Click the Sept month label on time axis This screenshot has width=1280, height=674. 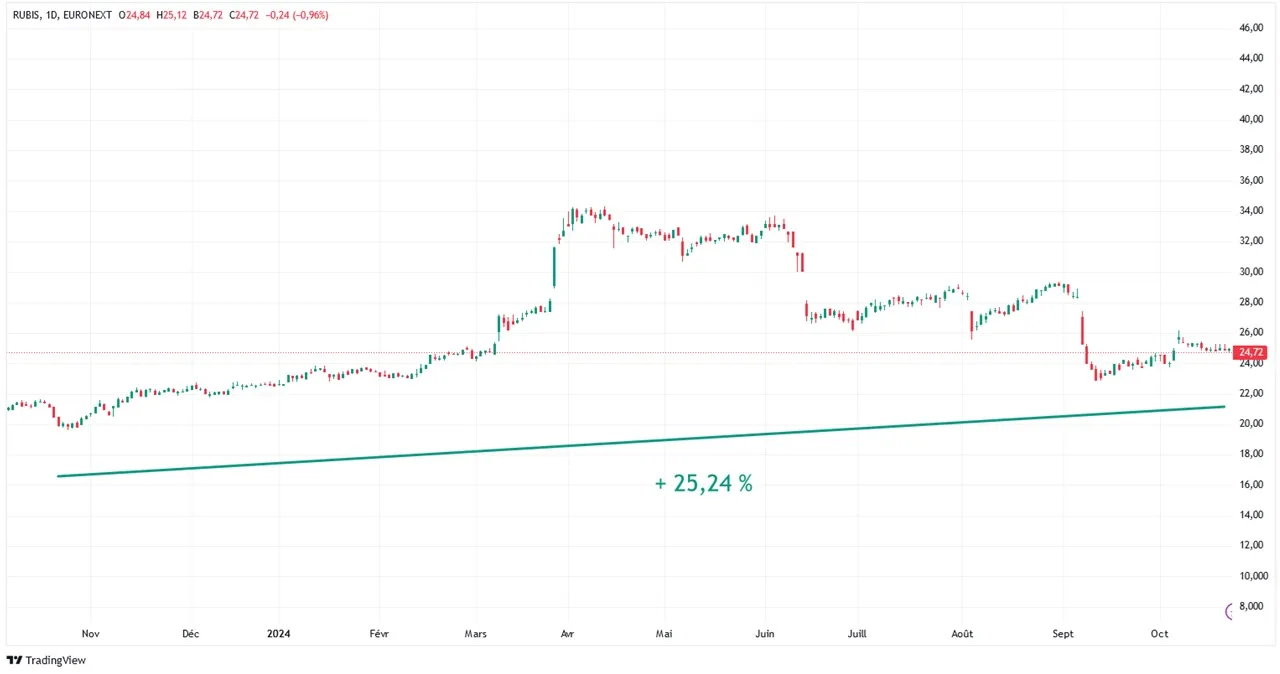pyautogui.click(x=1062, y=633)
